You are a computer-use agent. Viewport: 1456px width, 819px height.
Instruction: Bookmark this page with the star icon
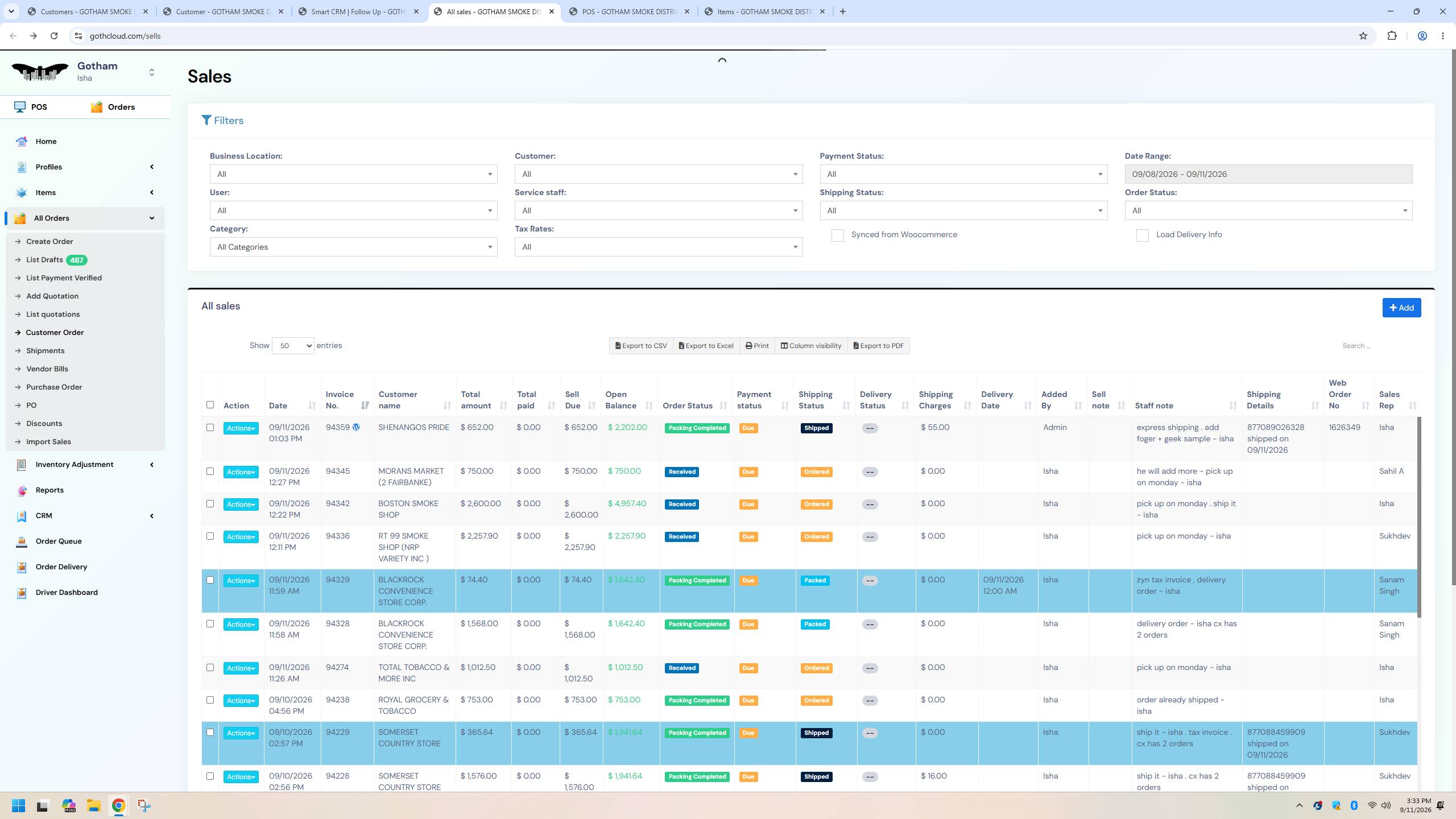(1363, 36)
